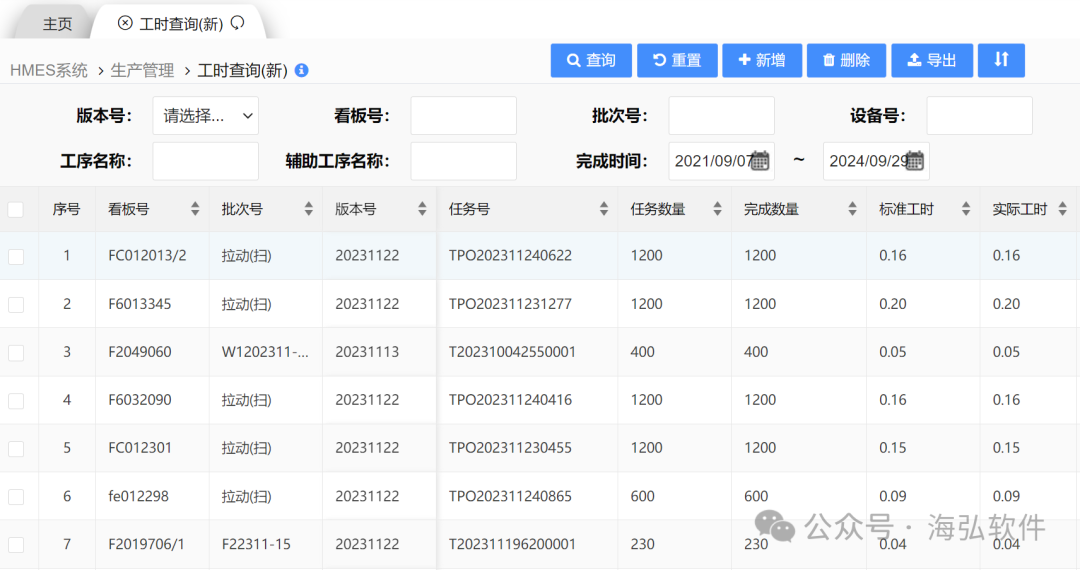Image resolution: width=1080 pixels, height=570 pixels.
Task: Open the 版本号 请选择 dropdown
Action: coord(205,116)
